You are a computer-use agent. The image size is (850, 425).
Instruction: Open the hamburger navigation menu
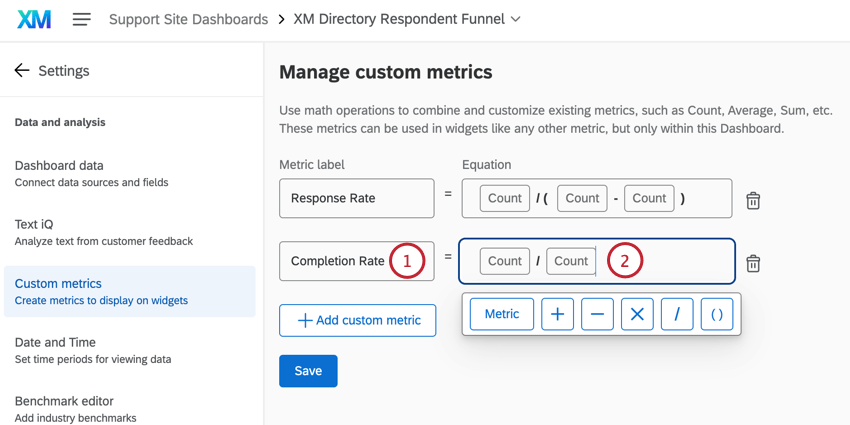pyautogui.click(x=82, y=19)
